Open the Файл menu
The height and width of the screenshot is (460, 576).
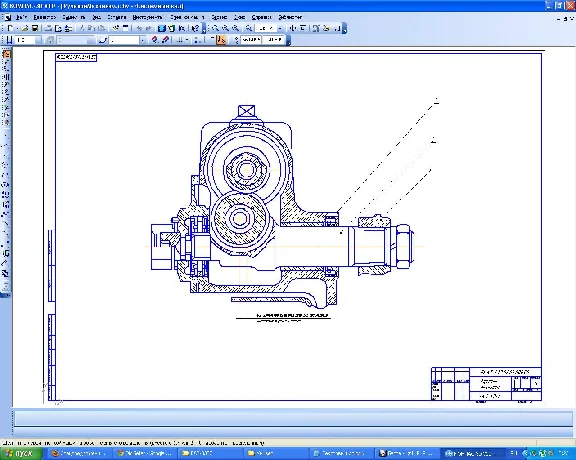tap(21, 17)
